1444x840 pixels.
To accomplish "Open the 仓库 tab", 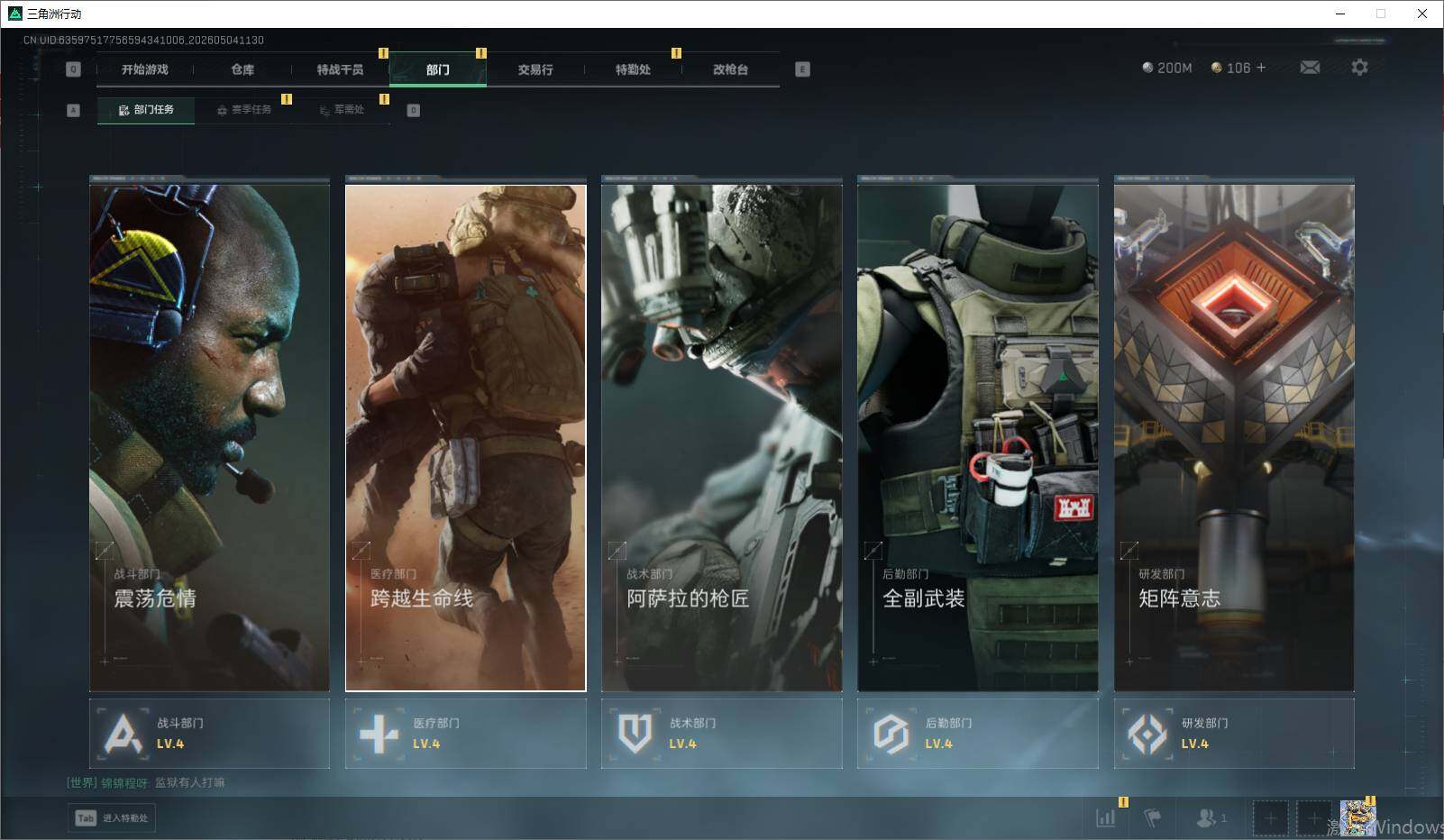I will 242,69.
